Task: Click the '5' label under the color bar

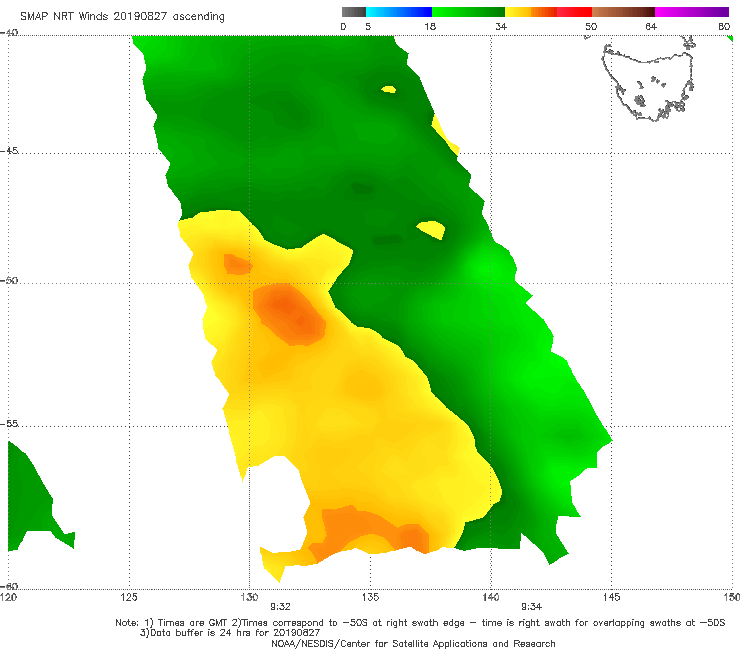Action: pos(368,27)
